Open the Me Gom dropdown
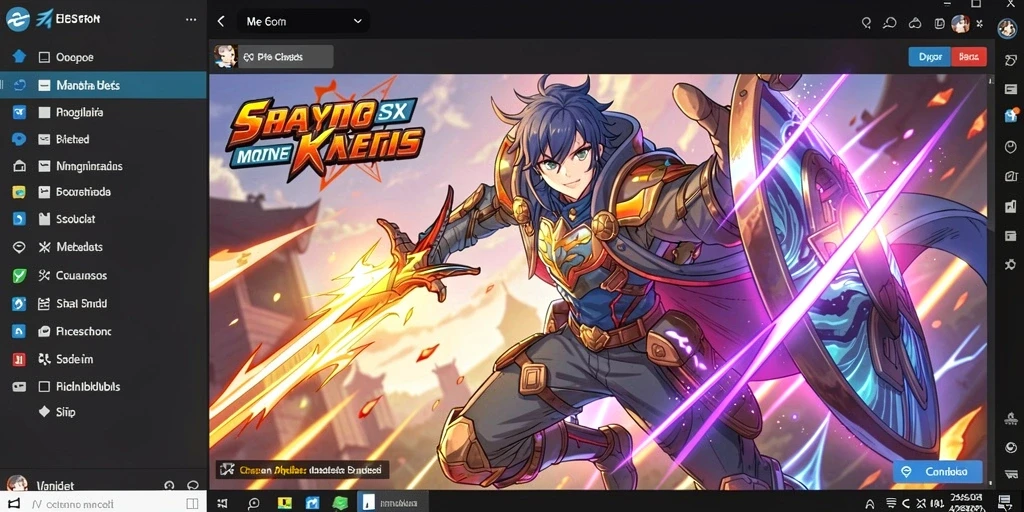The width and height of the screenshot is (1024, 512). [x=304, y=22]
